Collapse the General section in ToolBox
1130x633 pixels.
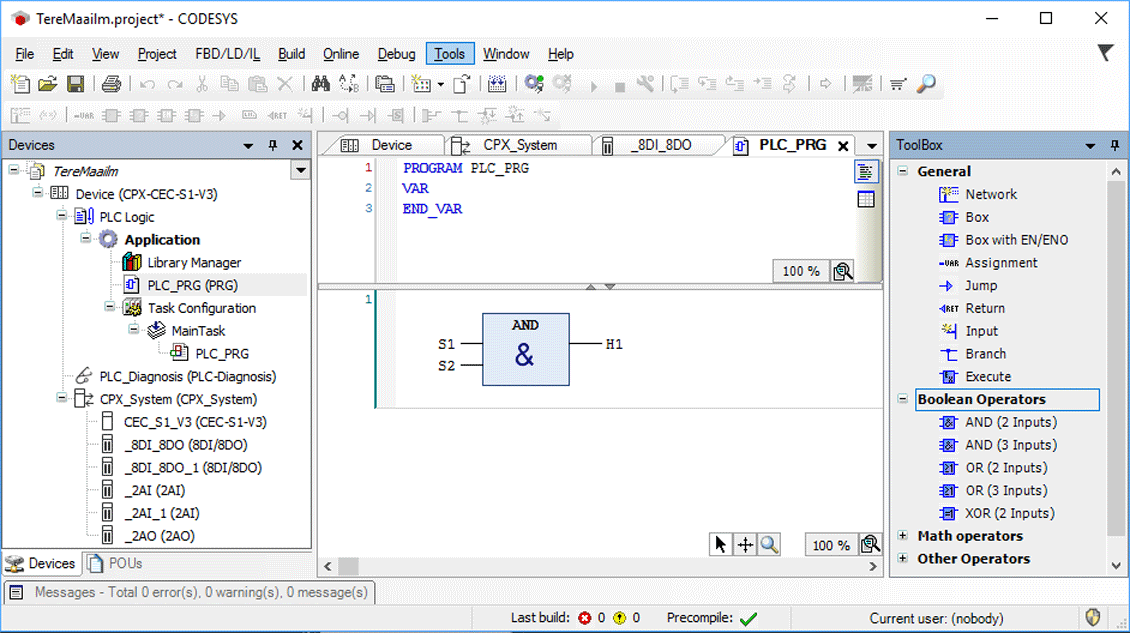point(902,171)
